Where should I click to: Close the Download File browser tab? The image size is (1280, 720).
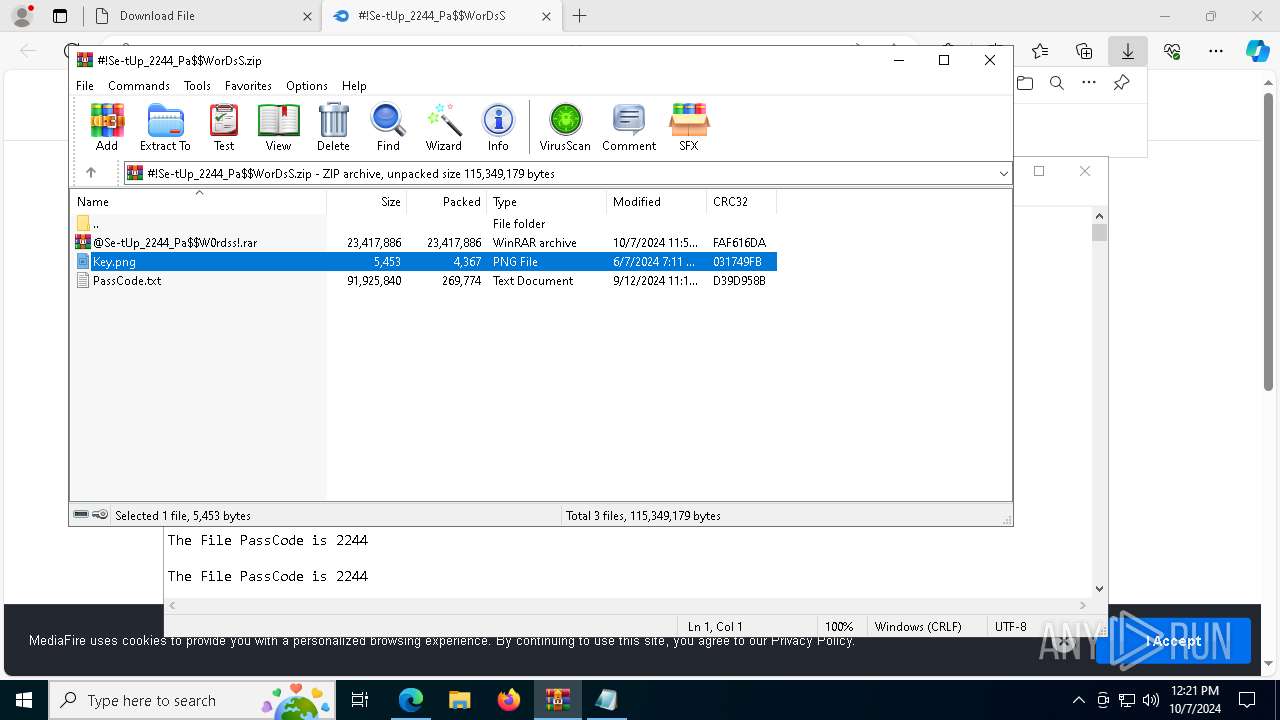point(307,16)
